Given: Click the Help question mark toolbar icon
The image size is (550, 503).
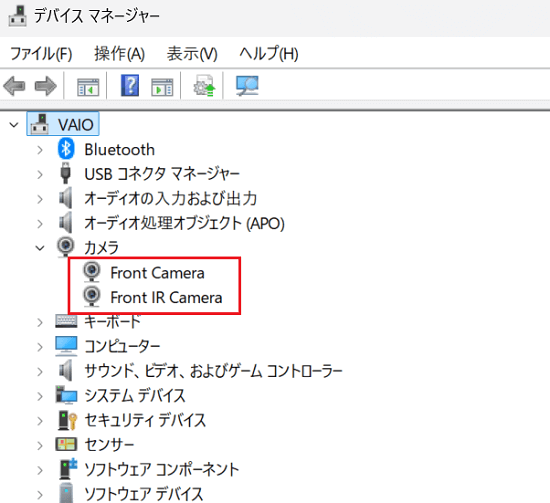Looking at the screenshot, I should pos(130,85).
